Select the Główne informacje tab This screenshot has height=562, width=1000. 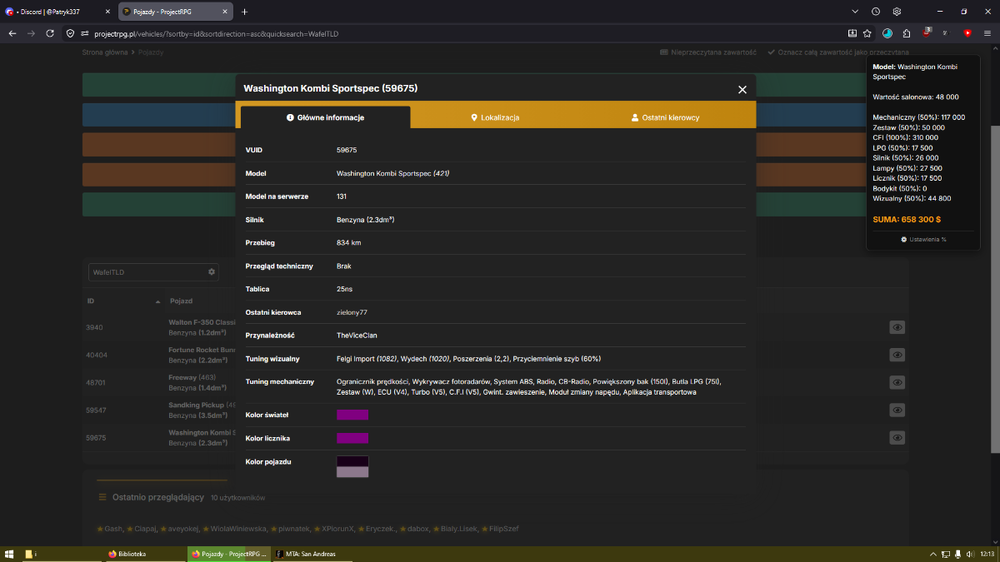(325, 117)
